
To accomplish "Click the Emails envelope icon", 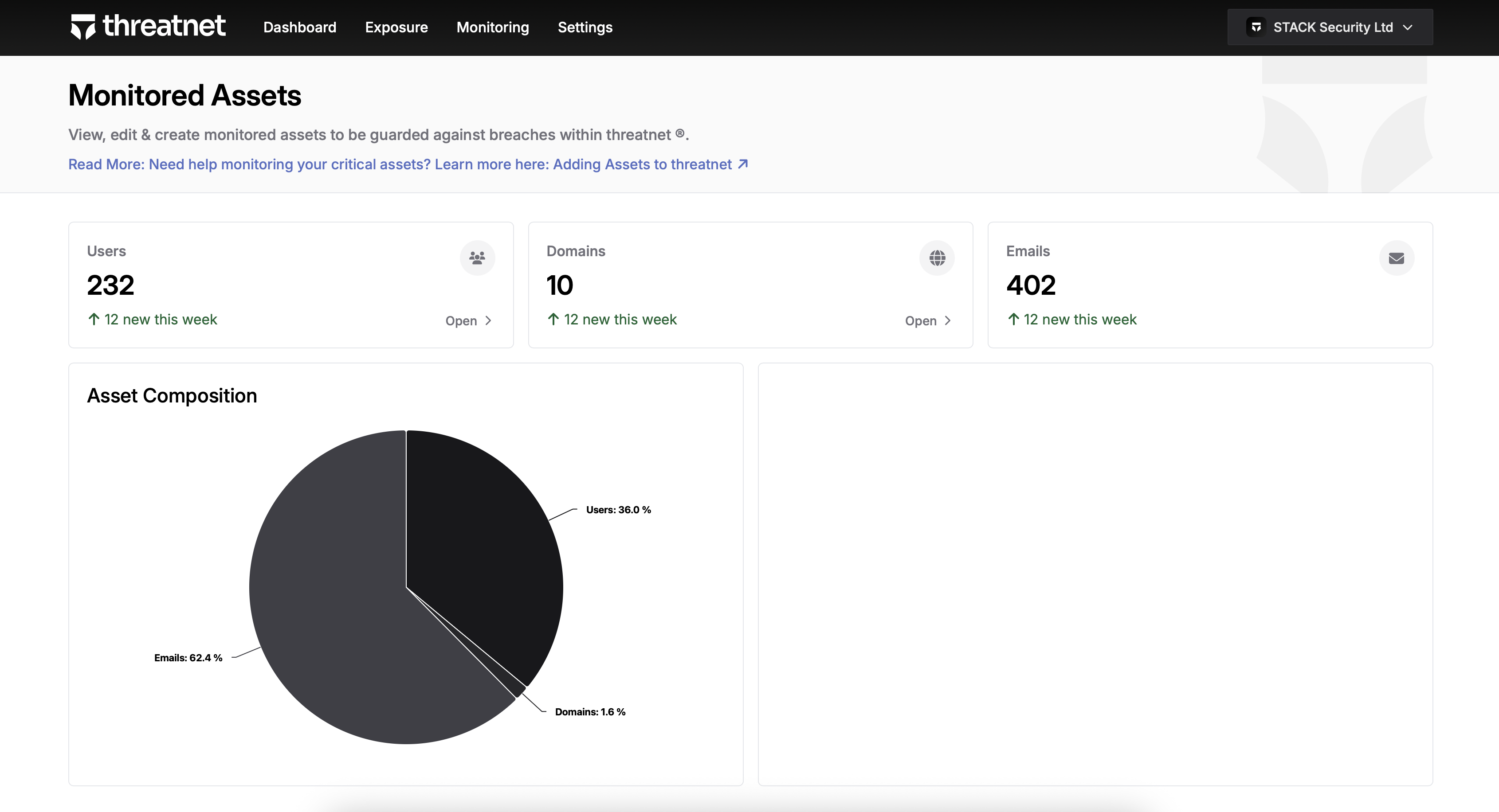I will [x=1396, y=258].
